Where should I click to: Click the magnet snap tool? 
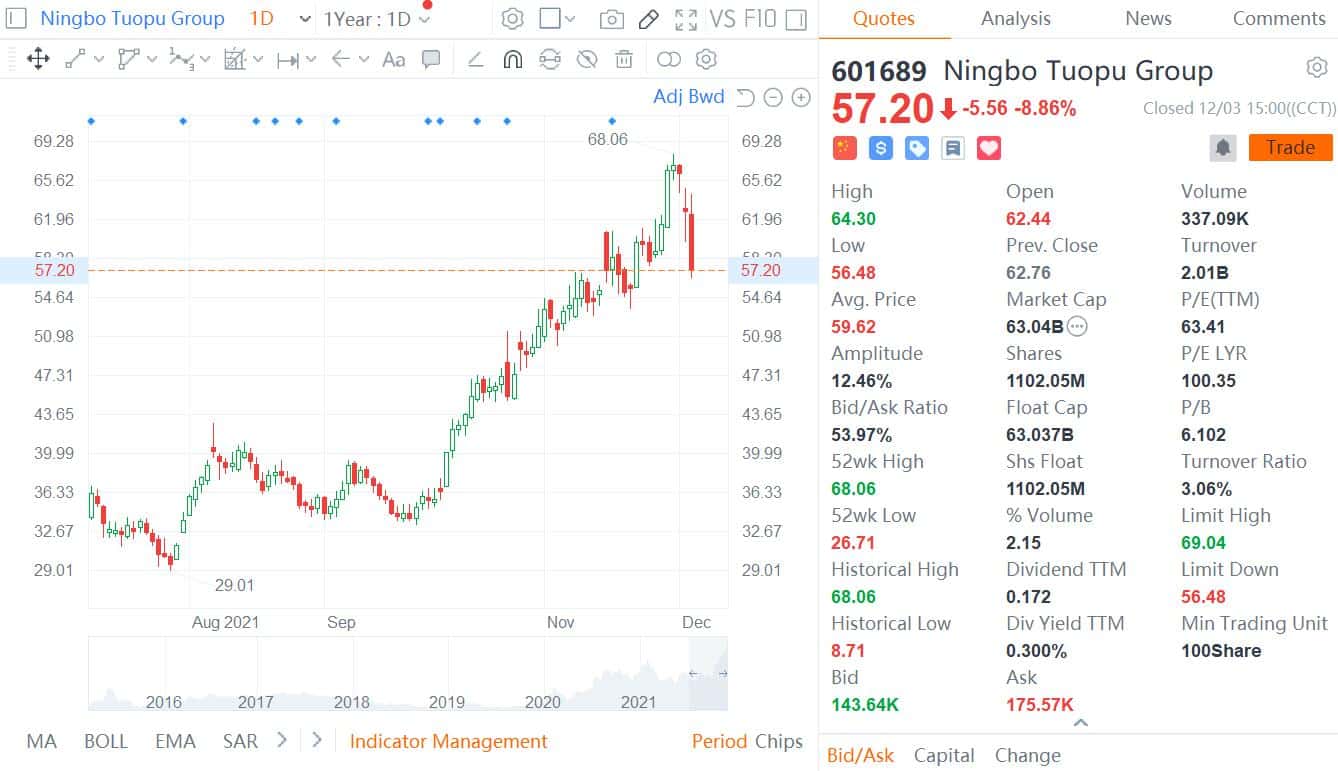[512, 59]
